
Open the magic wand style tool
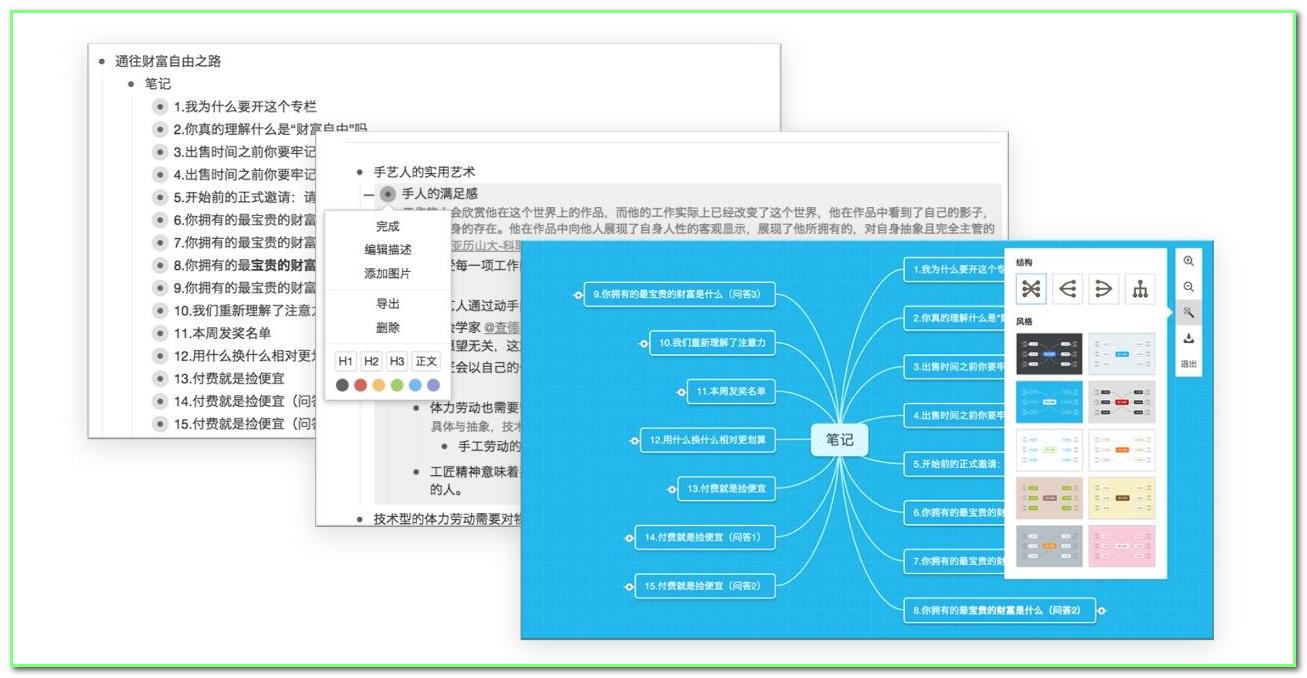(x=1189, y=312)
